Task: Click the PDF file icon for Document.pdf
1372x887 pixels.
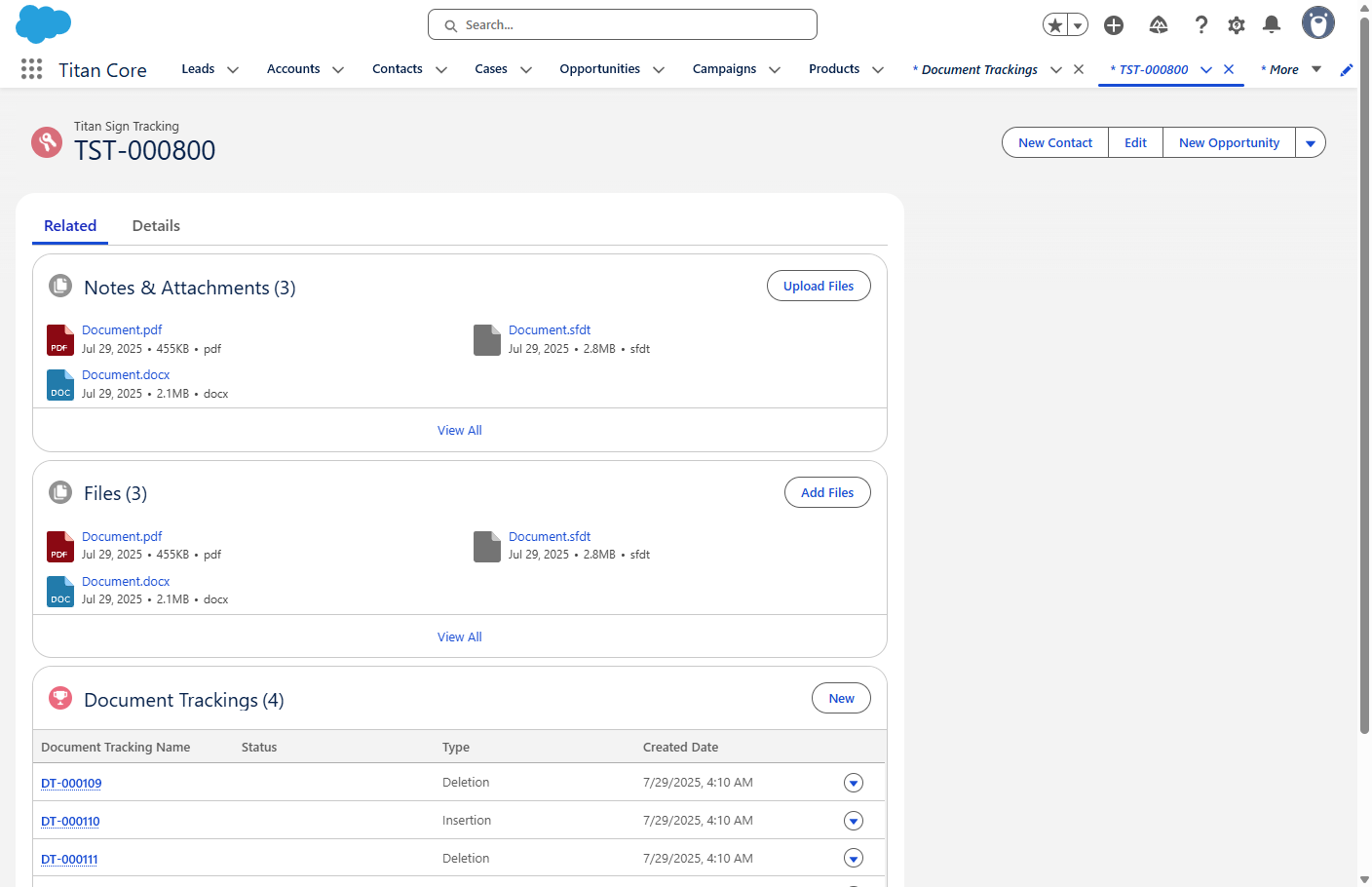Action: pyautogui.click(x=59, y=339)
